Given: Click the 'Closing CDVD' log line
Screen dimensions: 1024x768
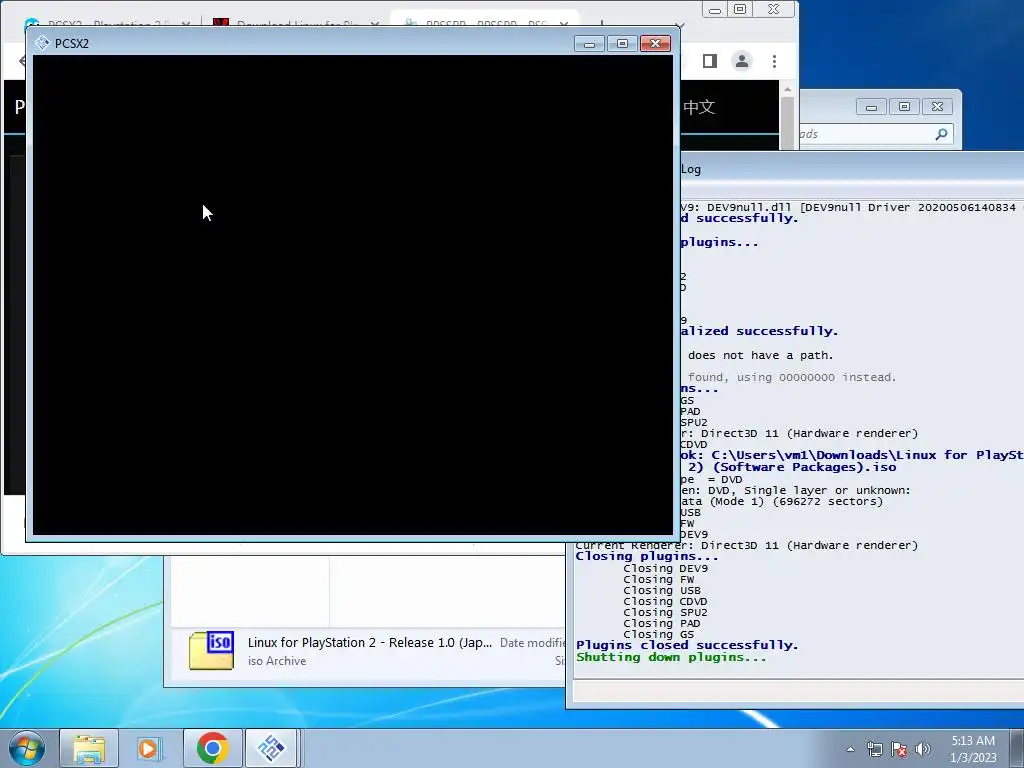Looking at the screenshot, I should 665,601.
